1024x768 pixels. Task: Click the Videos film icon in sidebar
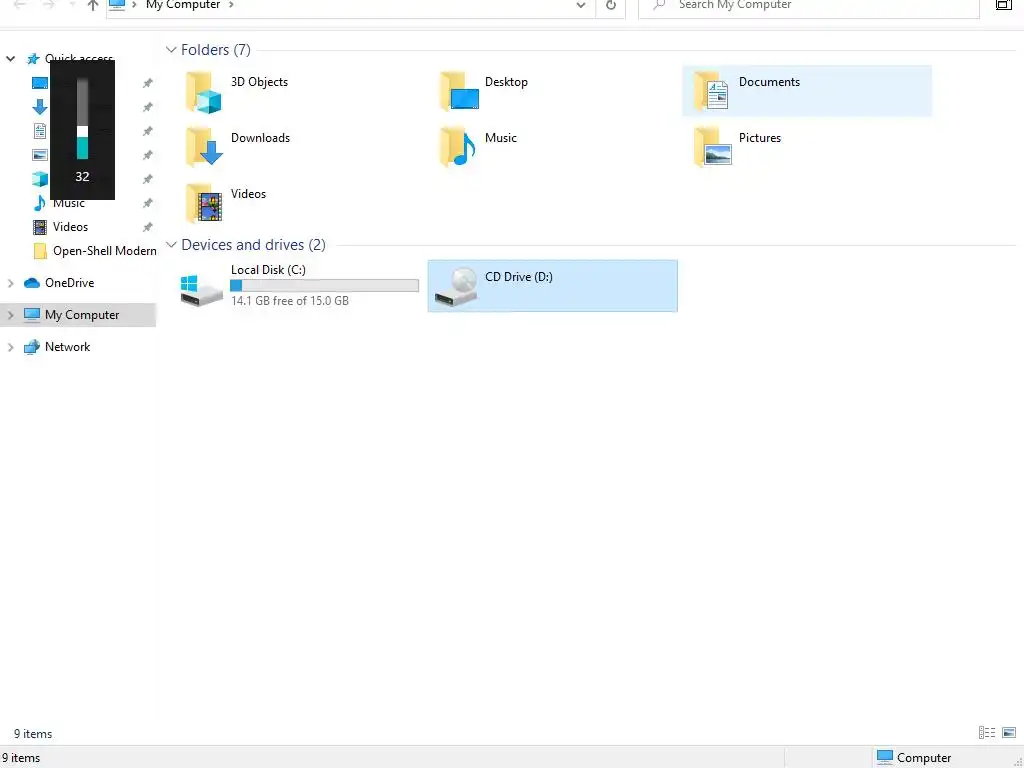(40, 227)
